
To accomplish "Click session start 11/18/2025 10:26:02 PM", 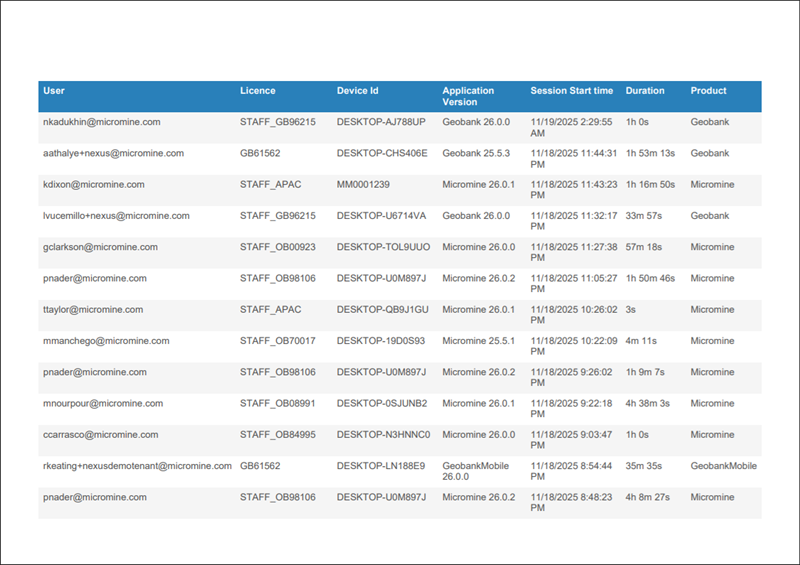I will click(x=573, y=315).
